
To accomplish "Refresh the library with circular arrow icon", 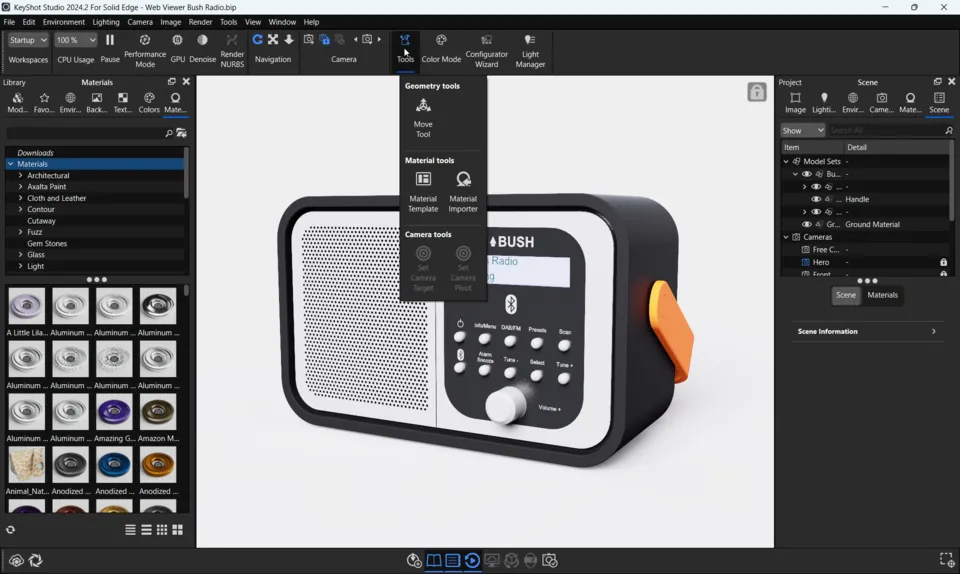I will click(x=10, y=530).
